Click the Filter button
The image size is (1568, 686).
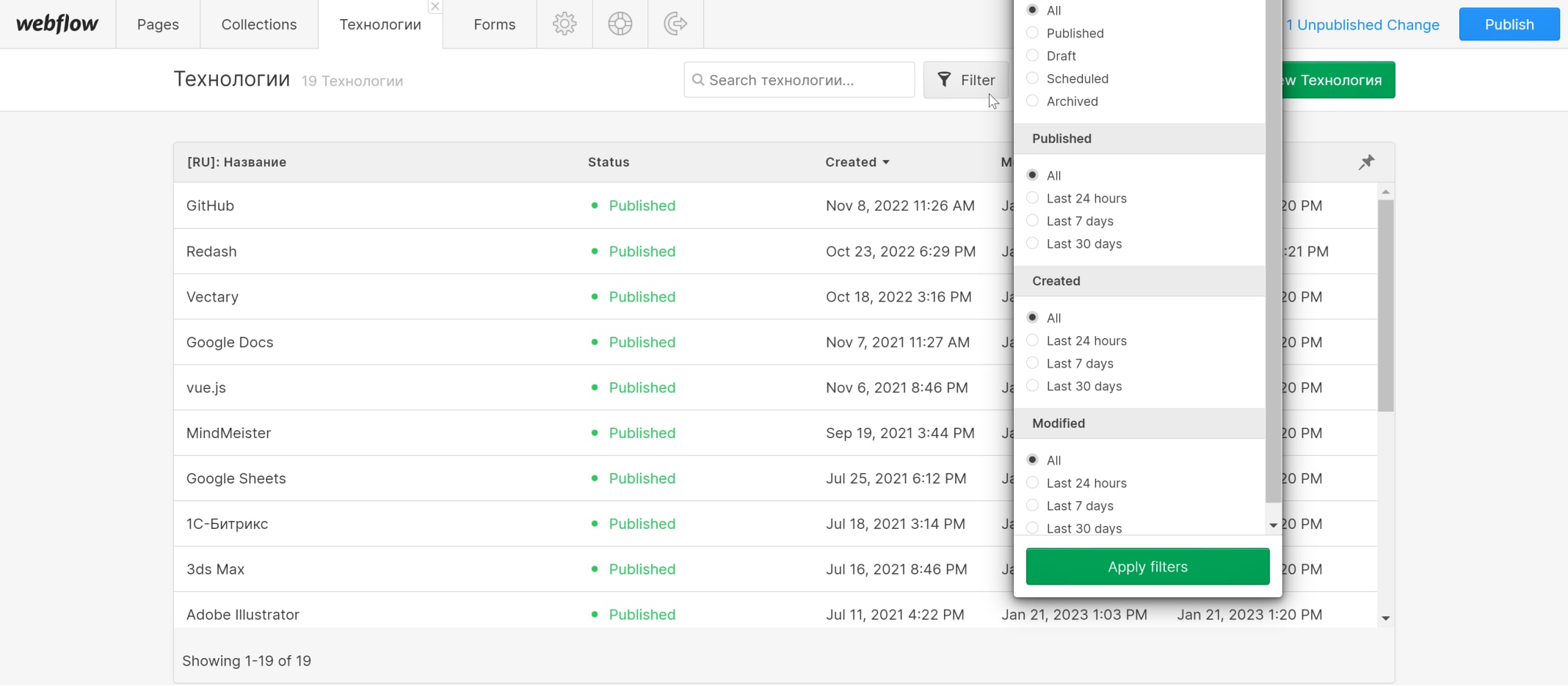966,80
